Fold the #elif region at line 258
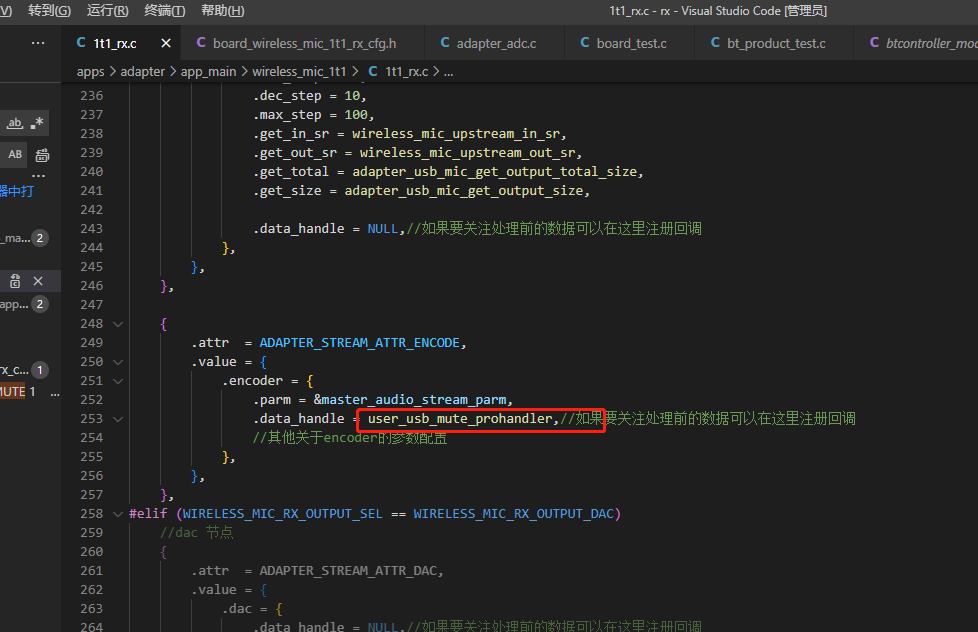Screen dimensions: 978x632 [118, 514]
